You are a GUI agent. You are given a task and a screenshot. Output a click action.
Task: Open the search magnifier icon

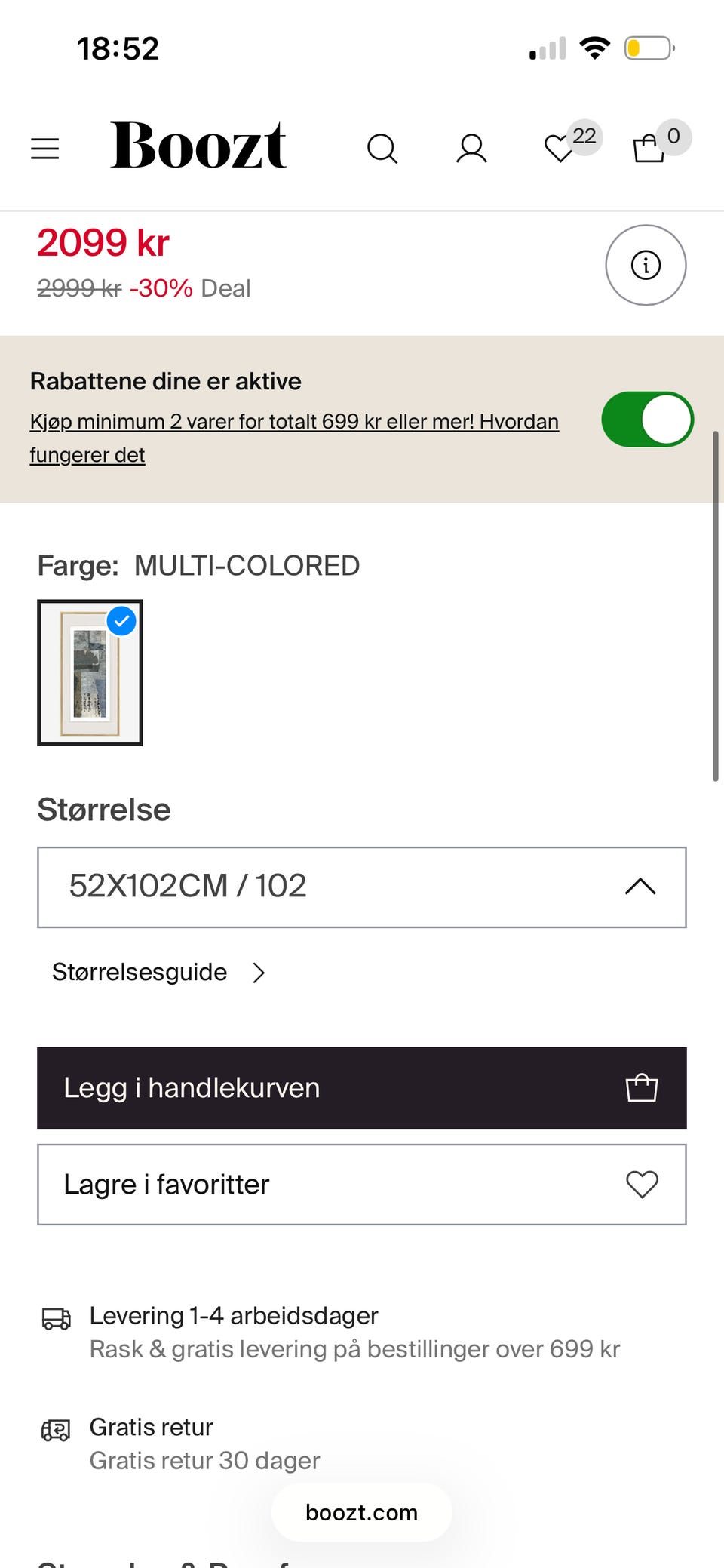(x=382, y=149)
